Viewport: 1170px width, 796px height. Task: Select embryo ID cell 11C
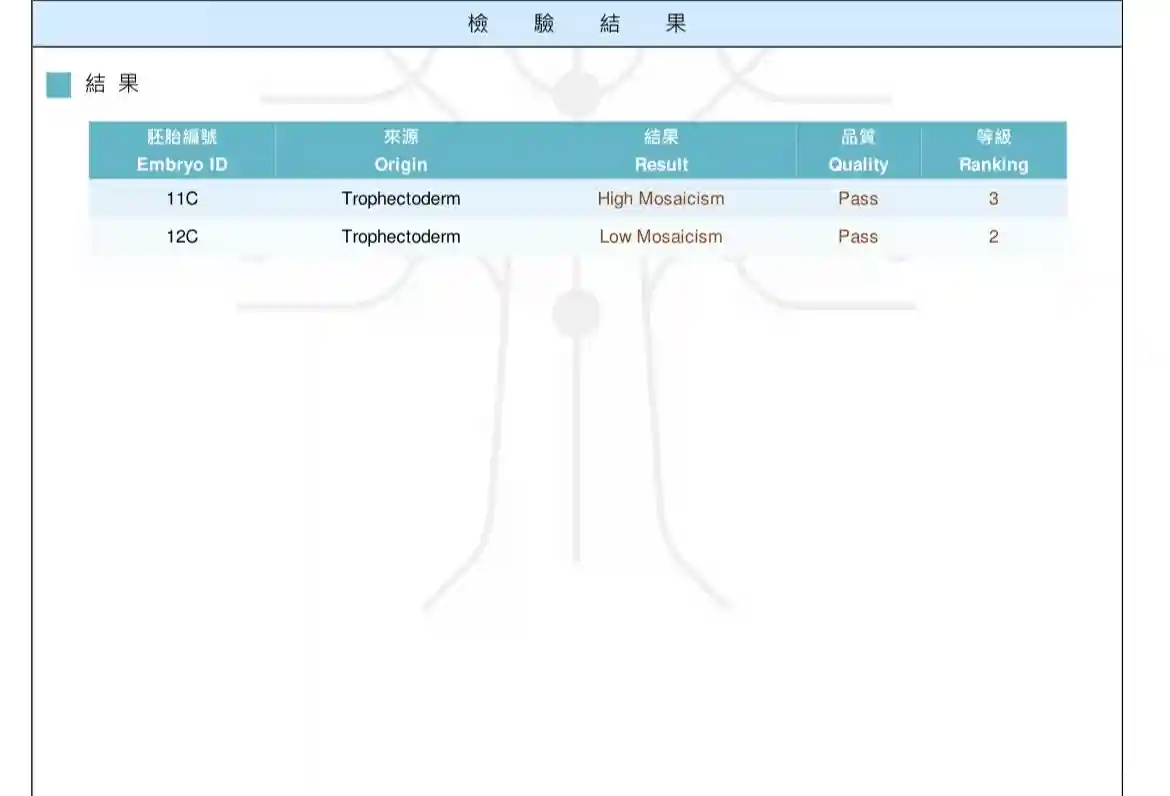(182, 199)
